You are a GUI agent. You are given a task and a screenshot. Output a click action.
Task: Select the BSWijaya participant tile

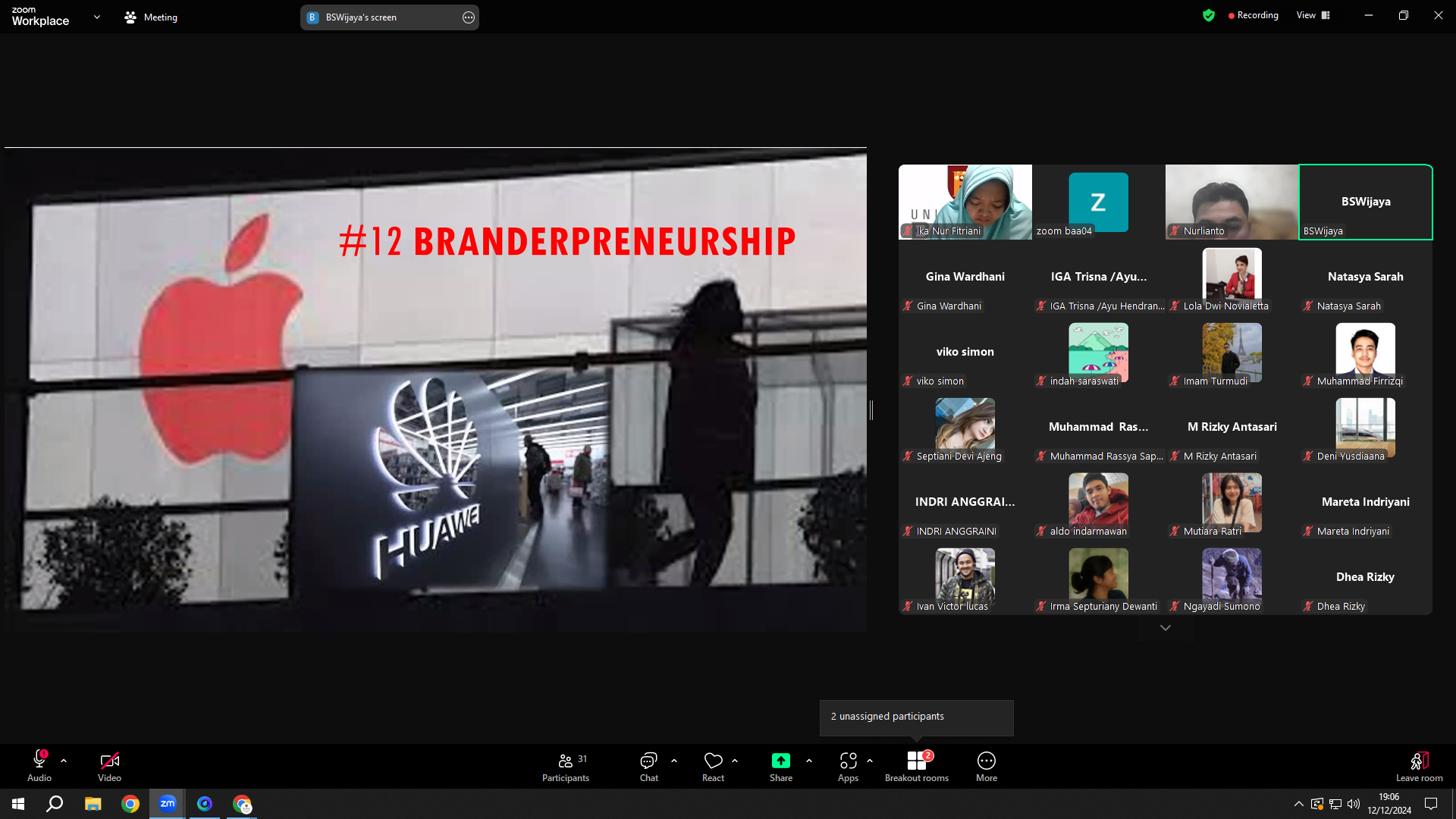[x=1366, y=202]
